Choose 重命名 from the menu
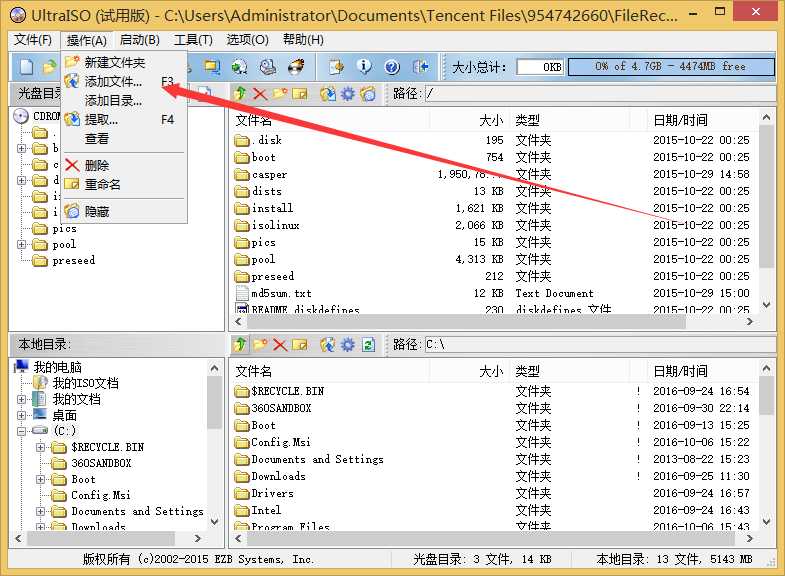The height and width of the screenshot is (576, 785). [x=124, y=184]
